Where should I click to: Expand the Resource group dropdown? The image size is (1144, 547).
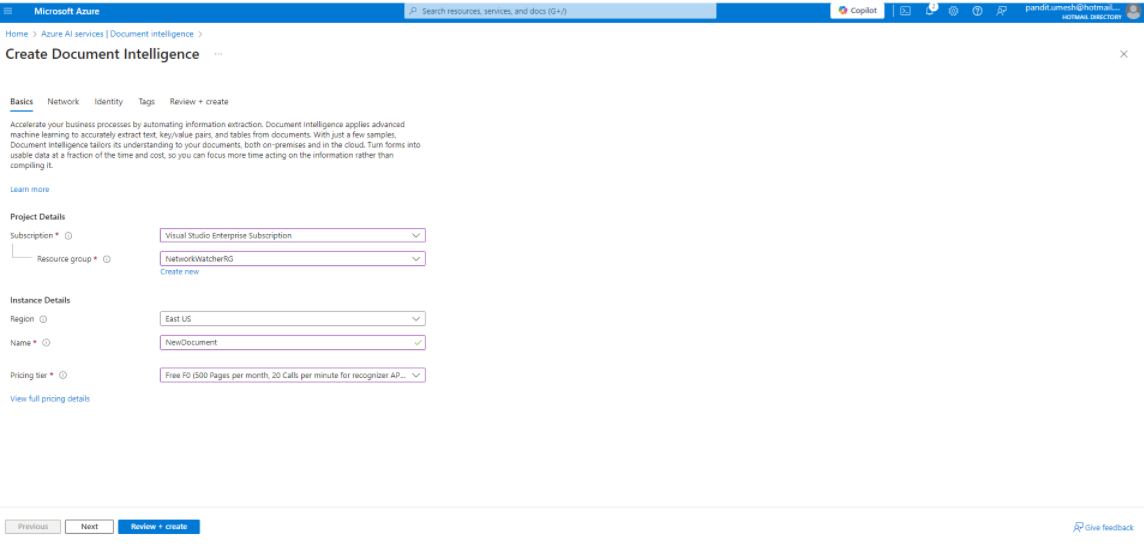click(x=293, y=259)
